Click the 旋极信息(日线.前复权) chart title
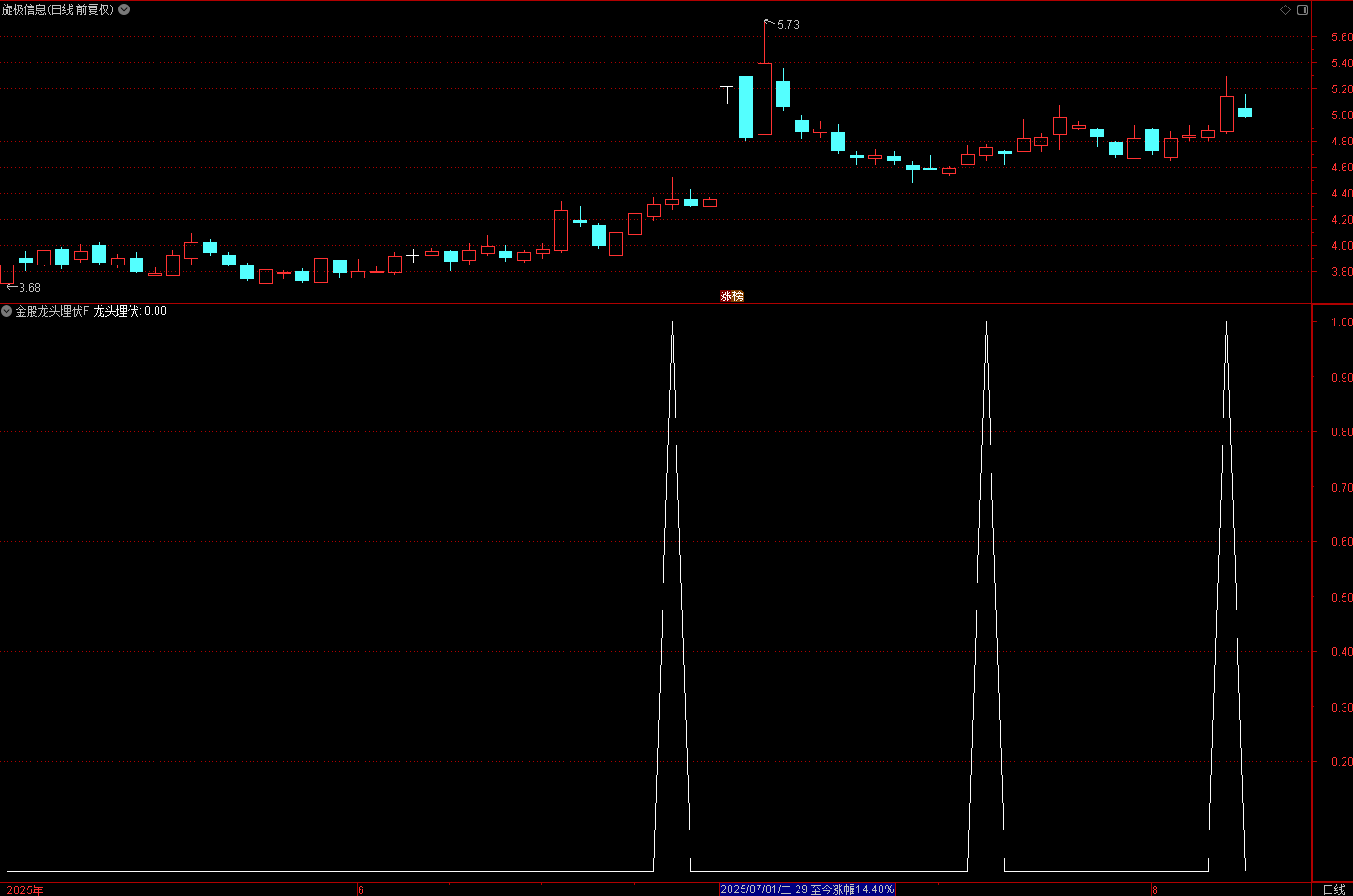 pyautogui.click(x=58, y=9)
